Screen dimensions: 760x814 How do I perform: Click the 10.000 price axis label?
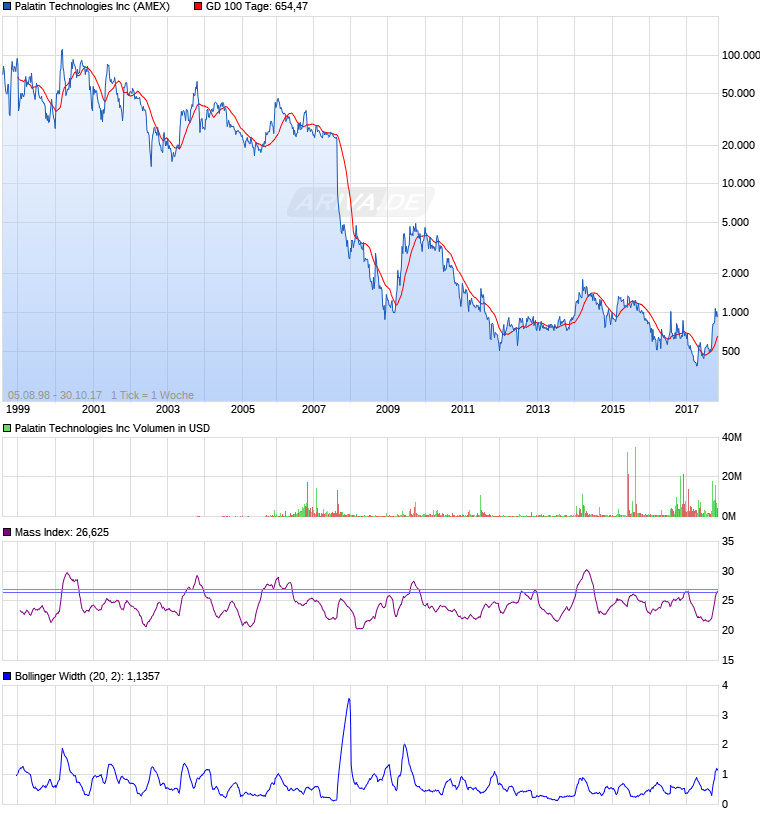point(738,183)
